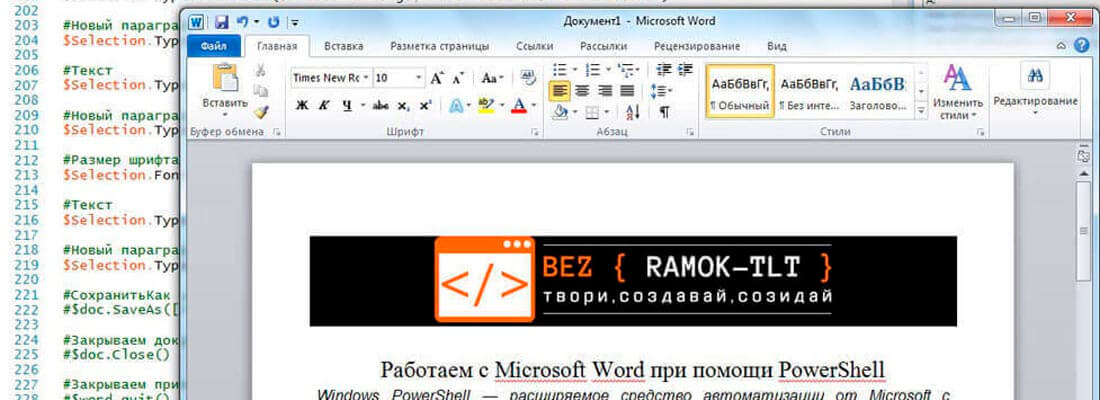This screenshot has width=1100, height=400.
Task: Open the line spacing dropdown
Action: click(662, 91)
